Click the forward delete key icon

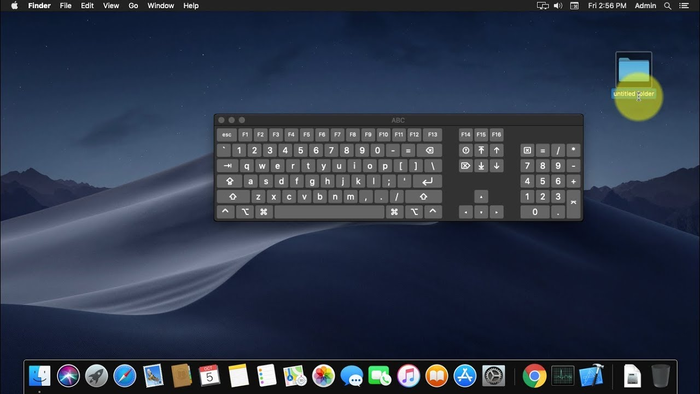[x=466, y=166]
